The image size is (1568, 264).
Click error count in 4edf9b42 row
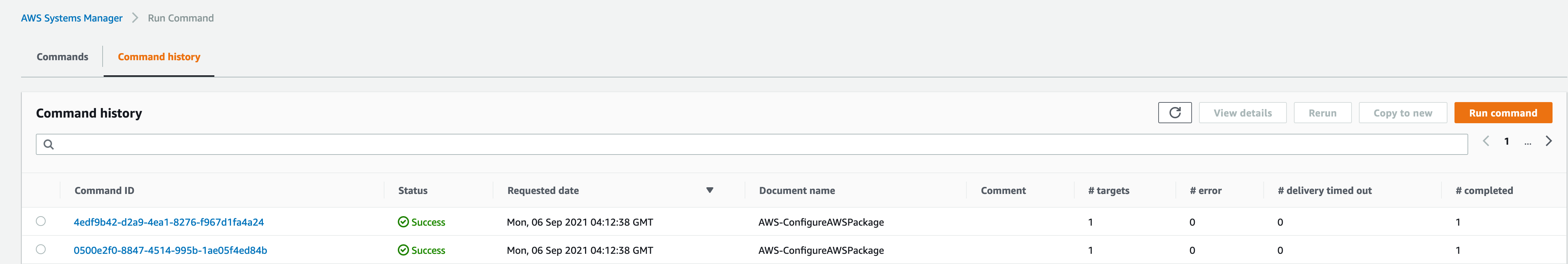pos(1192,222)
